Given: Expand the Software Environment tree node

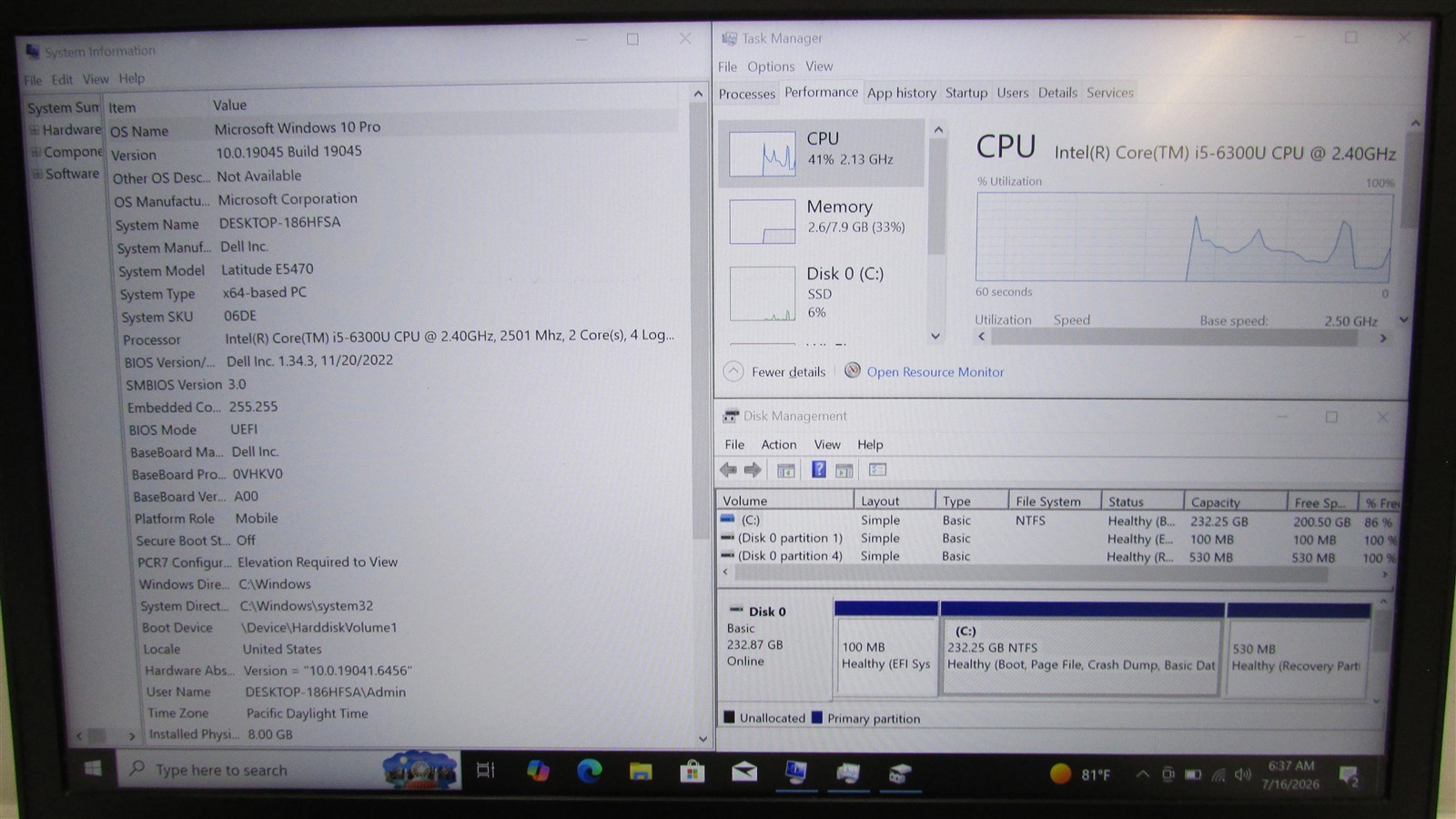Looking at the screenshot, I should click(x=37, y=173).
